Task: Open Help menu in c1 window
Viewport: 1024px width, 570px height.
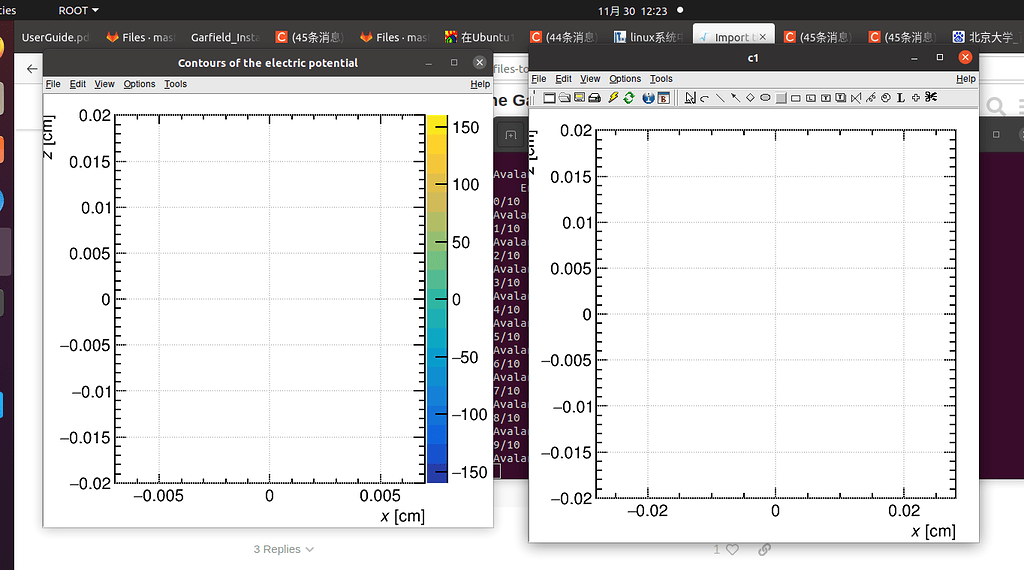Action: click(965, 79)
